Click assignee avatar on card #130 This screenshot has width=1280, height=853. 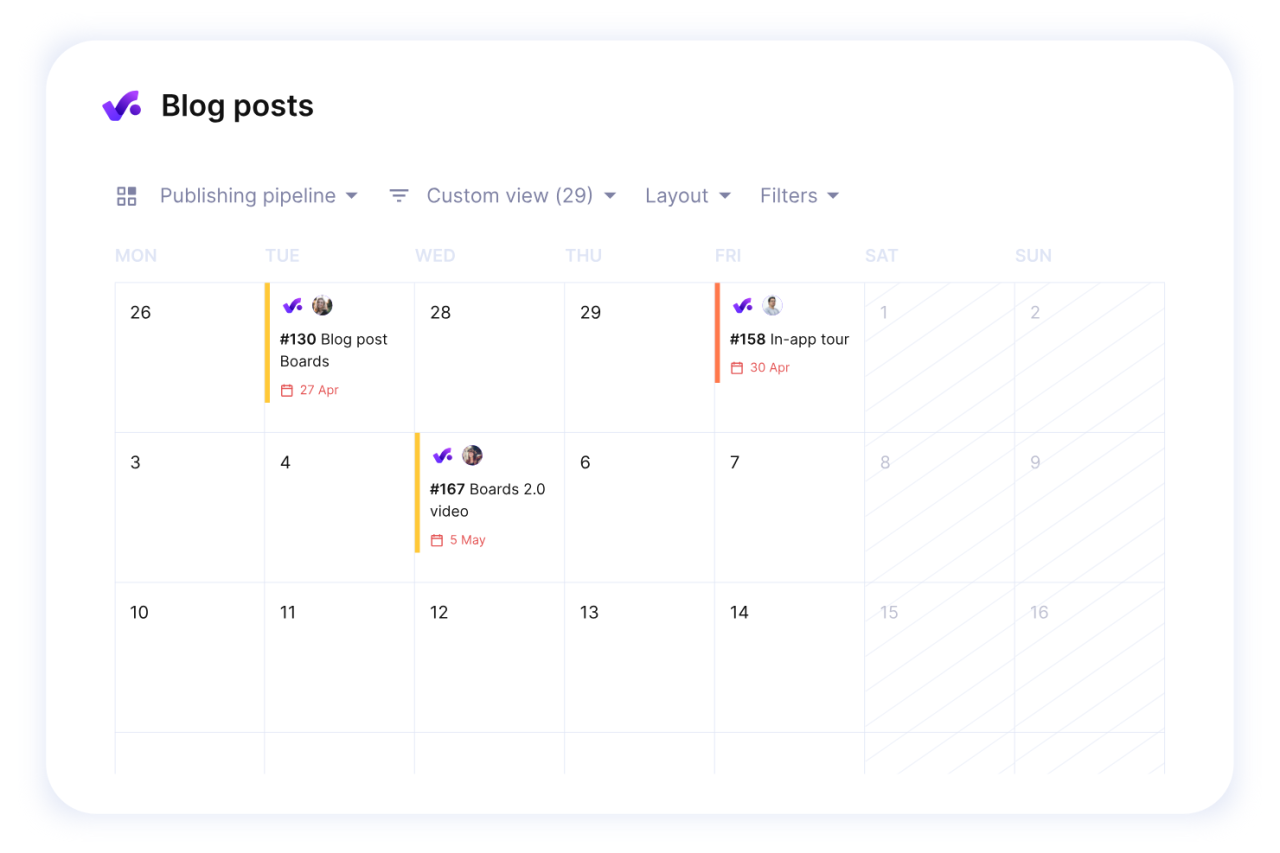tap(322, 306)
